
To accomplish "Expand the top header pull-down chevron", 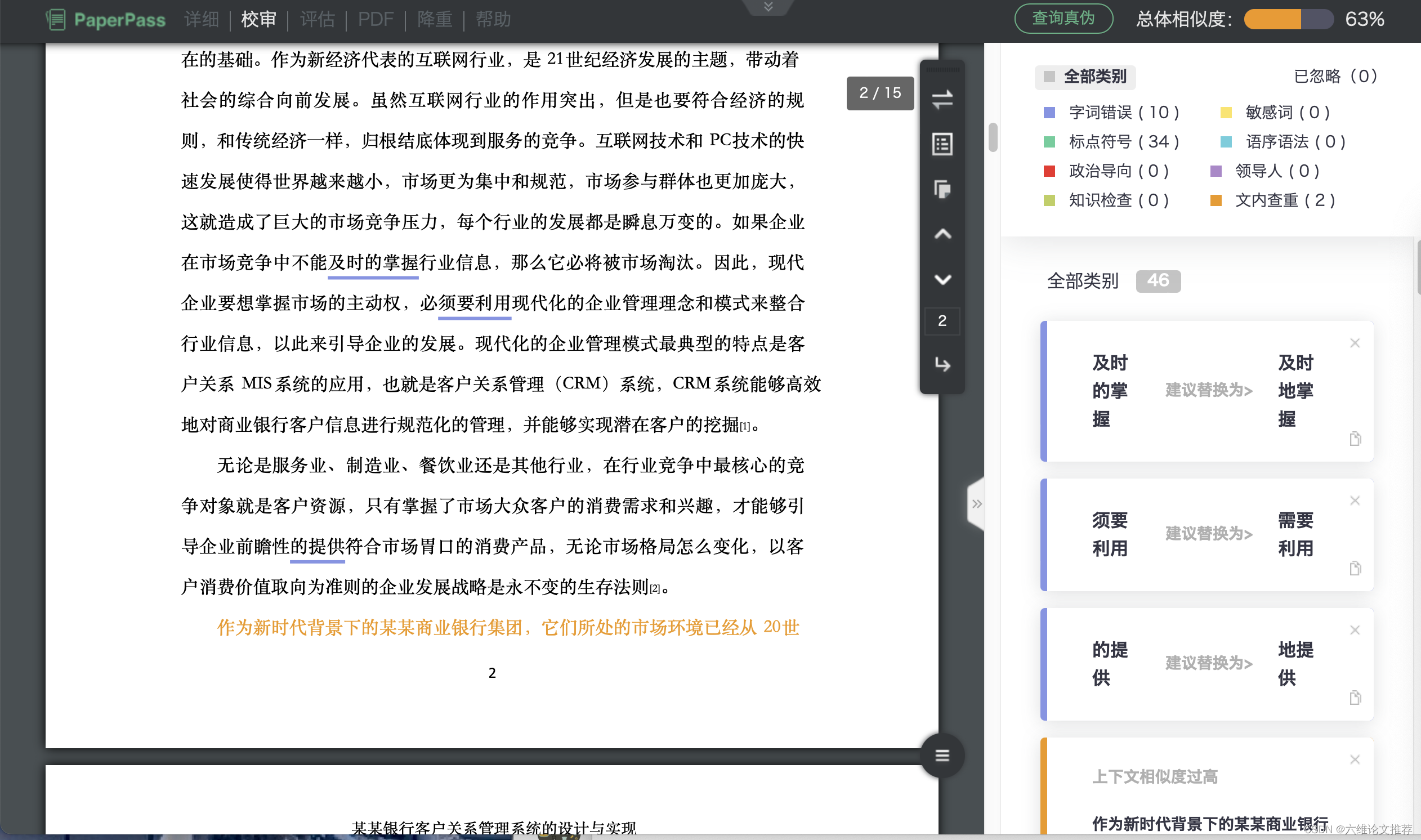I will click(768, 7).
